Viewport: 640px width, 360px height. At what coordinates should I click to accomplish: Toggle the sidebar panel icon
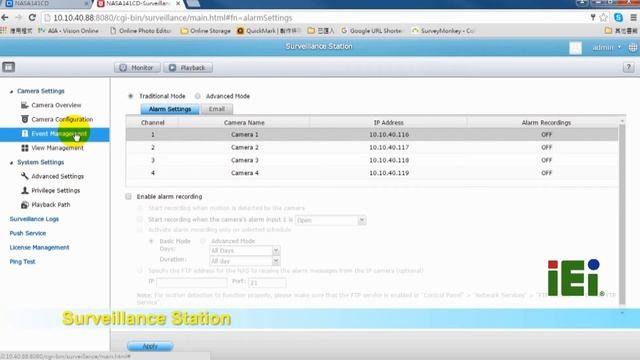9,67
